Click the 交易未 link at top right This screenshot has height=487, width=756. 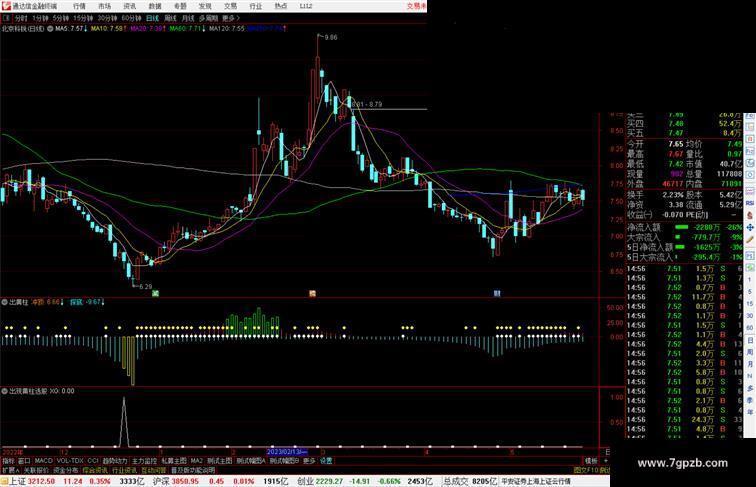417,6
